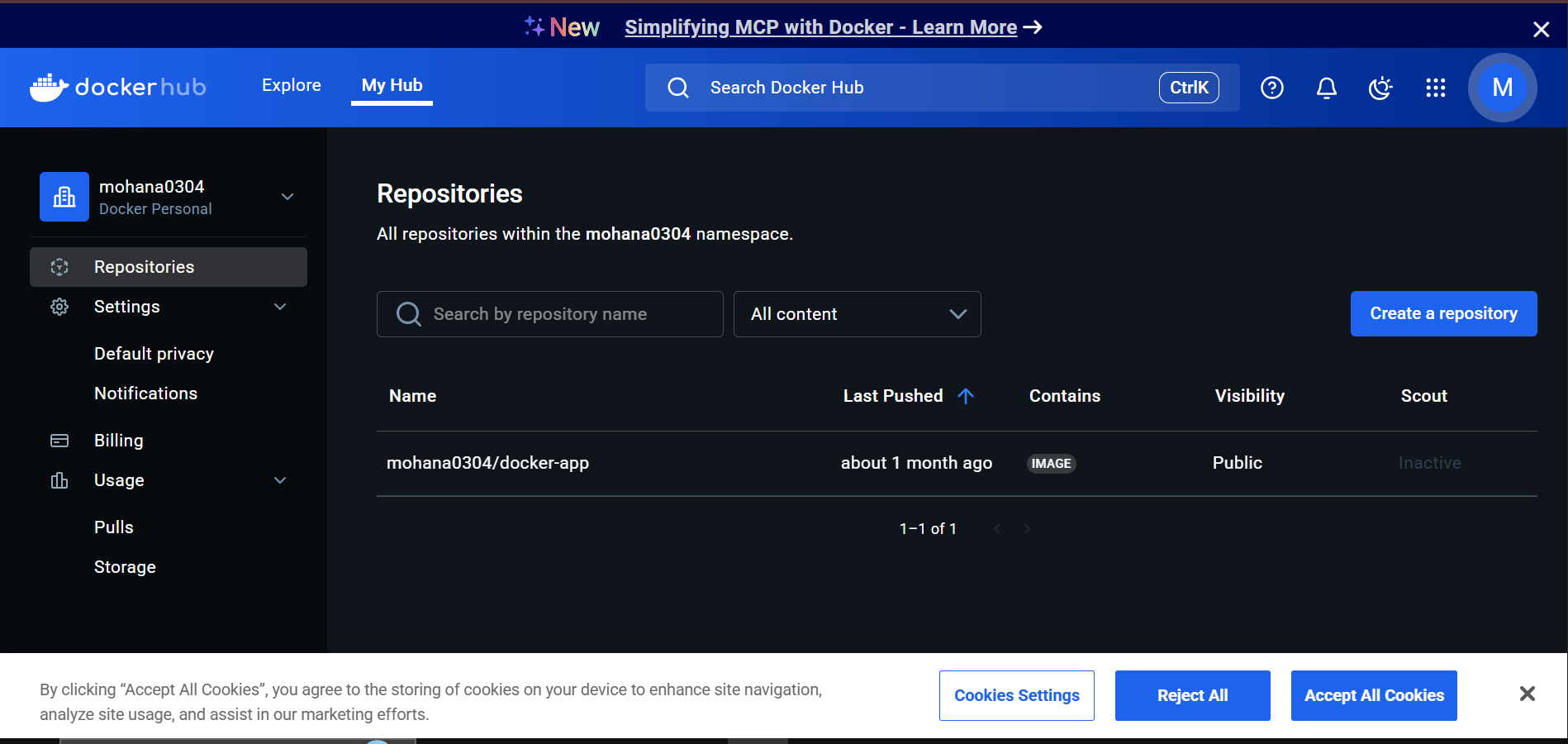Click the Scout column header
Screen dimensions: 1568x744
coord(1423,396)
